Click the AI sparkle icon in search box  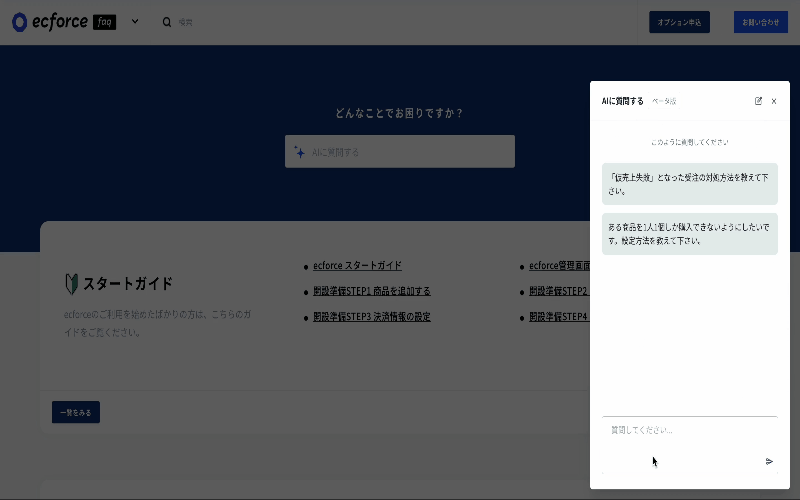tap(299, 152)
